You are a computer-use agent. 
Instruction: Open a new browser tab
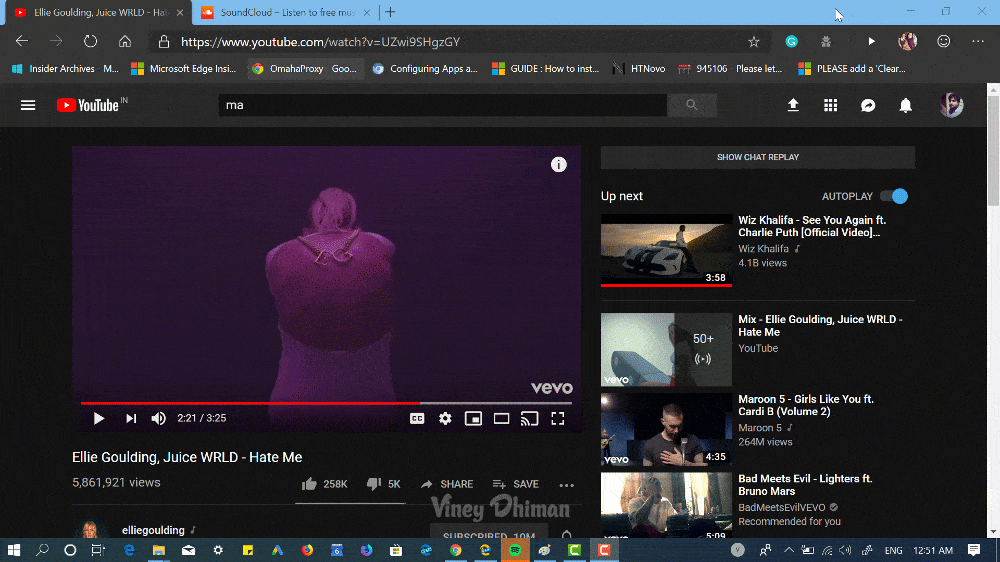[390, 12]
